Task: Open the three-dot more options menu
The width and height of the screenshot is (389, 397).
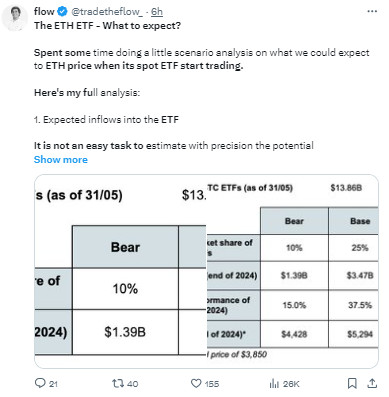Action: (x=372, y=11)
